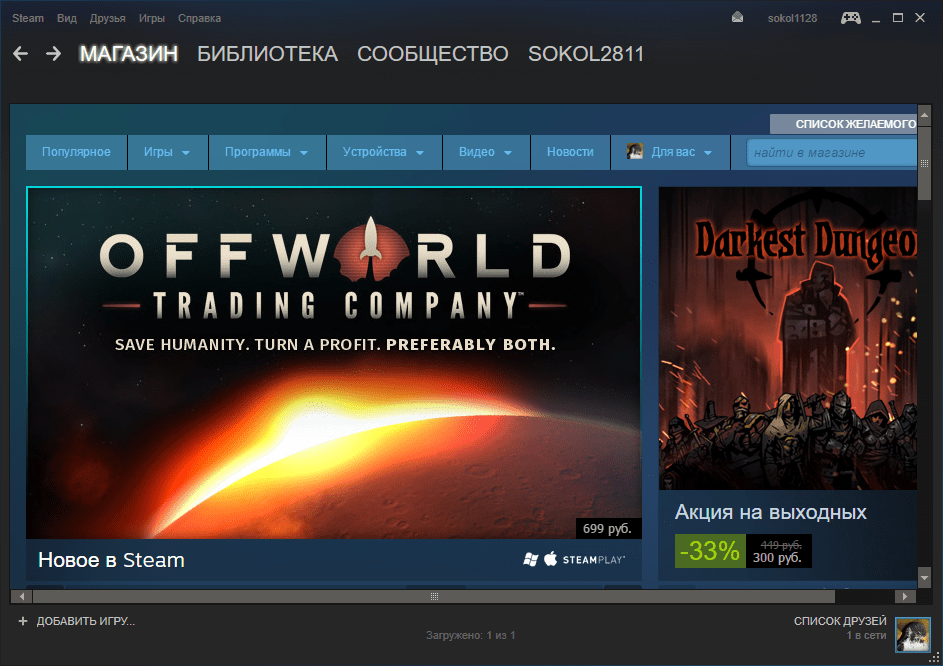Open the envelope notifications icon
Image resolution: width=943 pixels, height=666 pixels.
(738, 18)
